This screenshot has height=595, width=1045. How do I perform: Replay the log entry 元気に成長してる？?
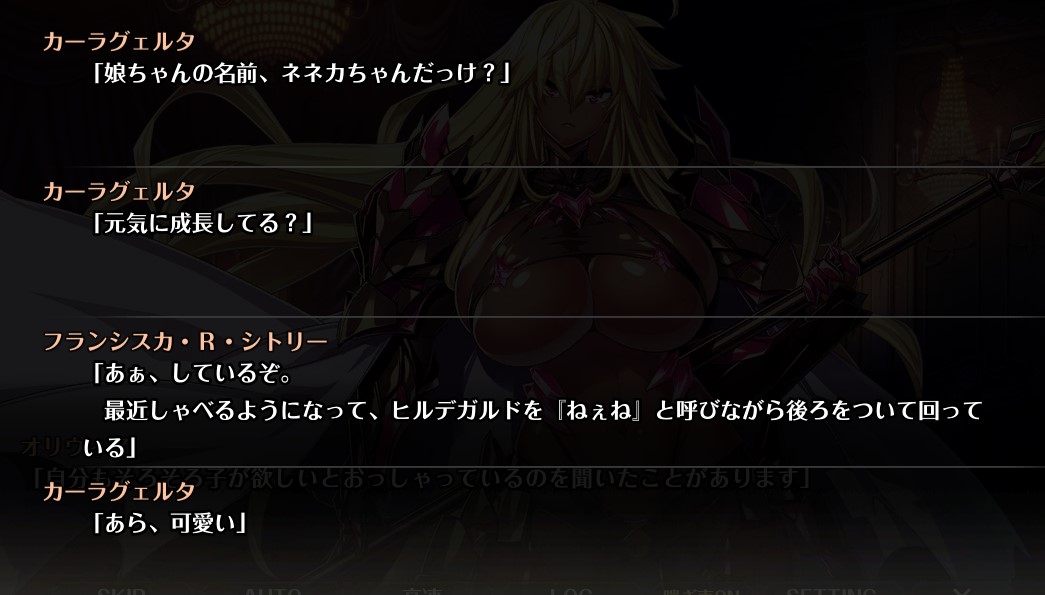203,223
